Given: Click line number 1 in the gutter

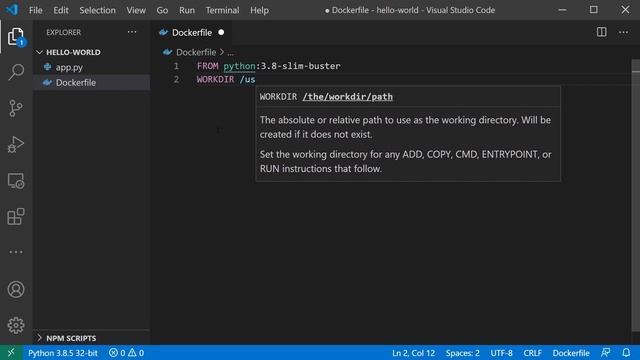Looking at the screenshot, I should pyautogui.click(x=176, y=66).
